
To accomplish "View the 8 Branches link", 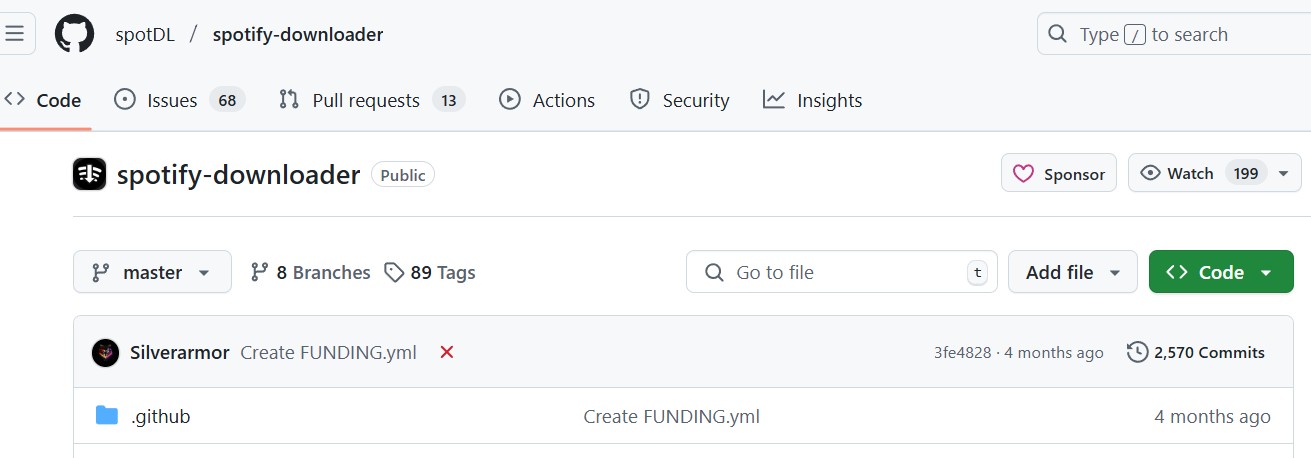I will pos(310,272).
